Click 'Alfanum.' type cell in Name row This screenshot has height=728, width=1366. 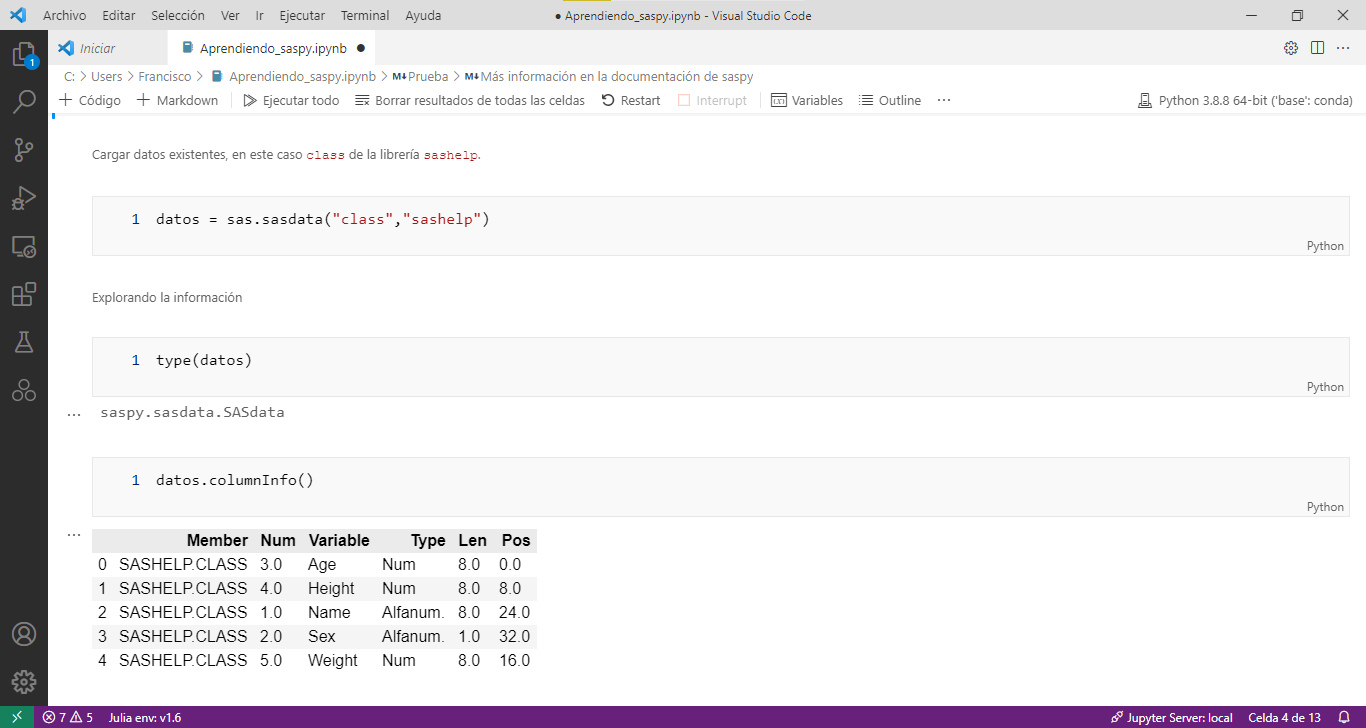click(x=413, y=612)
